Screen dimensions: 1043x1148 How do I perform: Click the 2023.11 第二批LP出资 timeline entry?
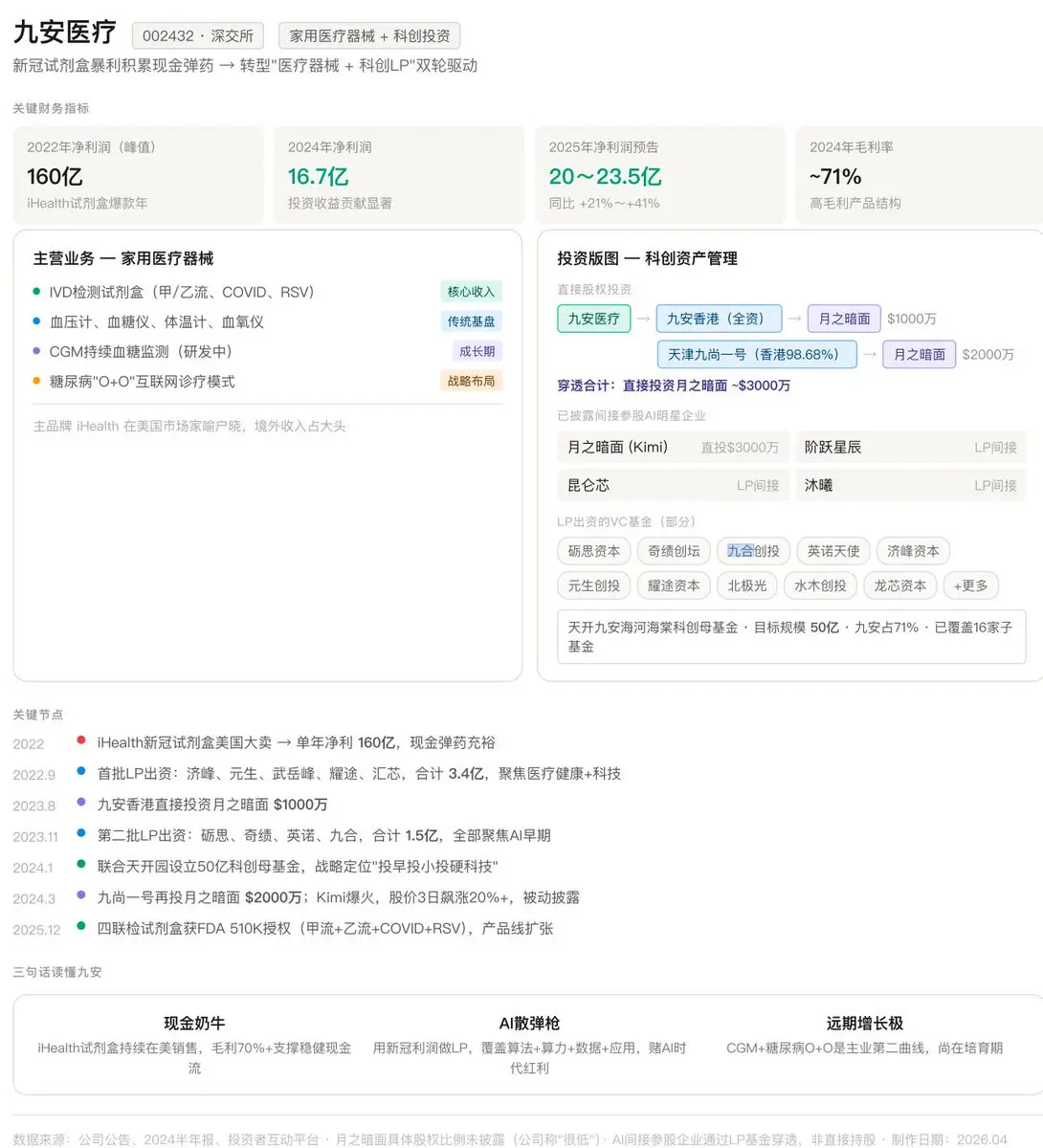(x=282, y=835)
